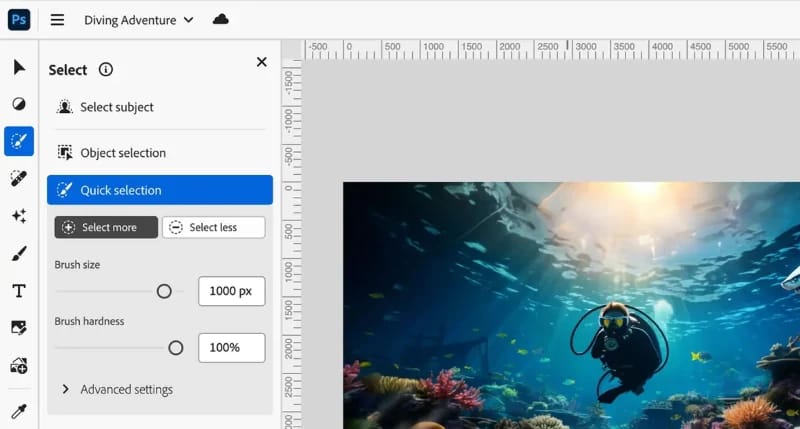Select the generative sparkle tool
Image resolution: width=800 pixels, height=429 pixels.
coord(19,216)
